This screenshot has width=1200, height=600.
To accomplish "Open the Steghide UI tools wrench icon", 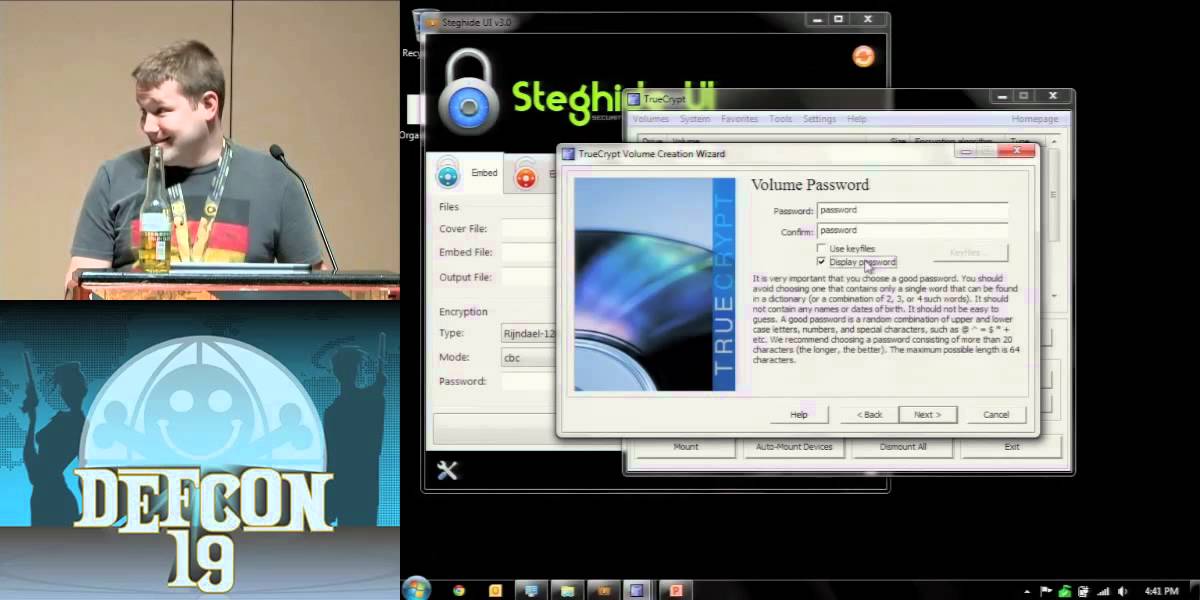I will pos(447,470).
